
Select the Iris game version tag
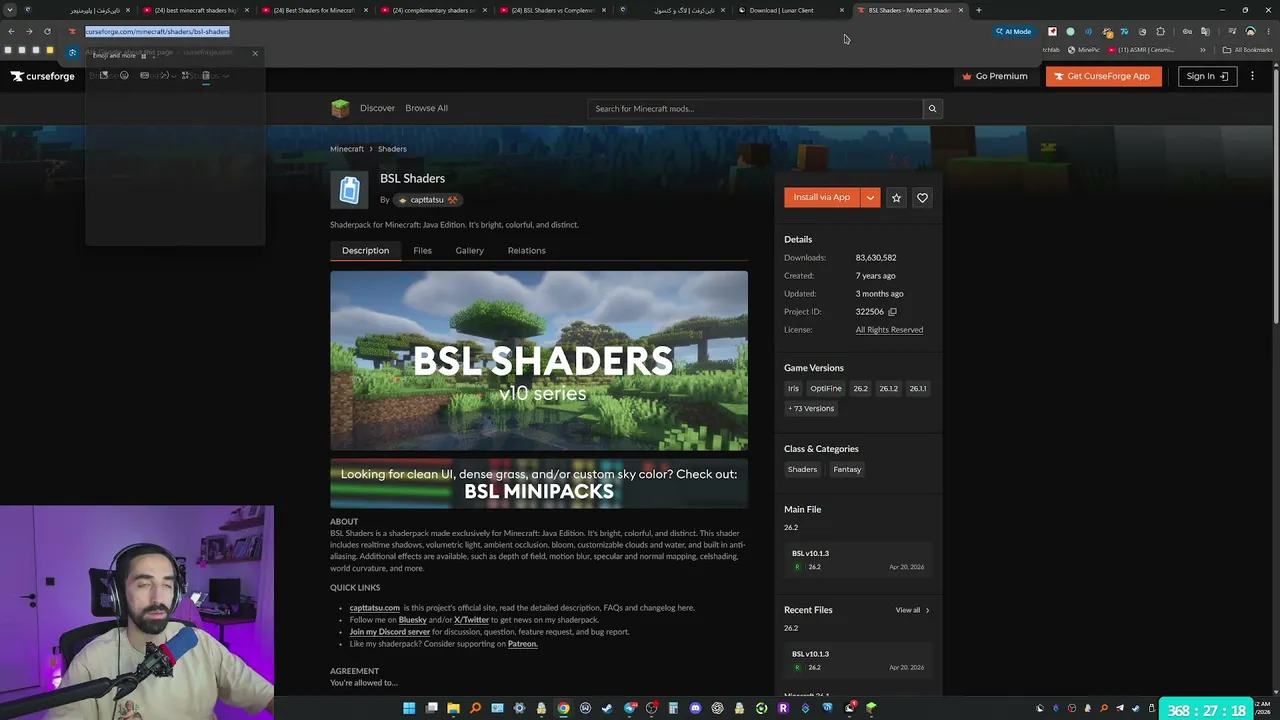point(793,388)
